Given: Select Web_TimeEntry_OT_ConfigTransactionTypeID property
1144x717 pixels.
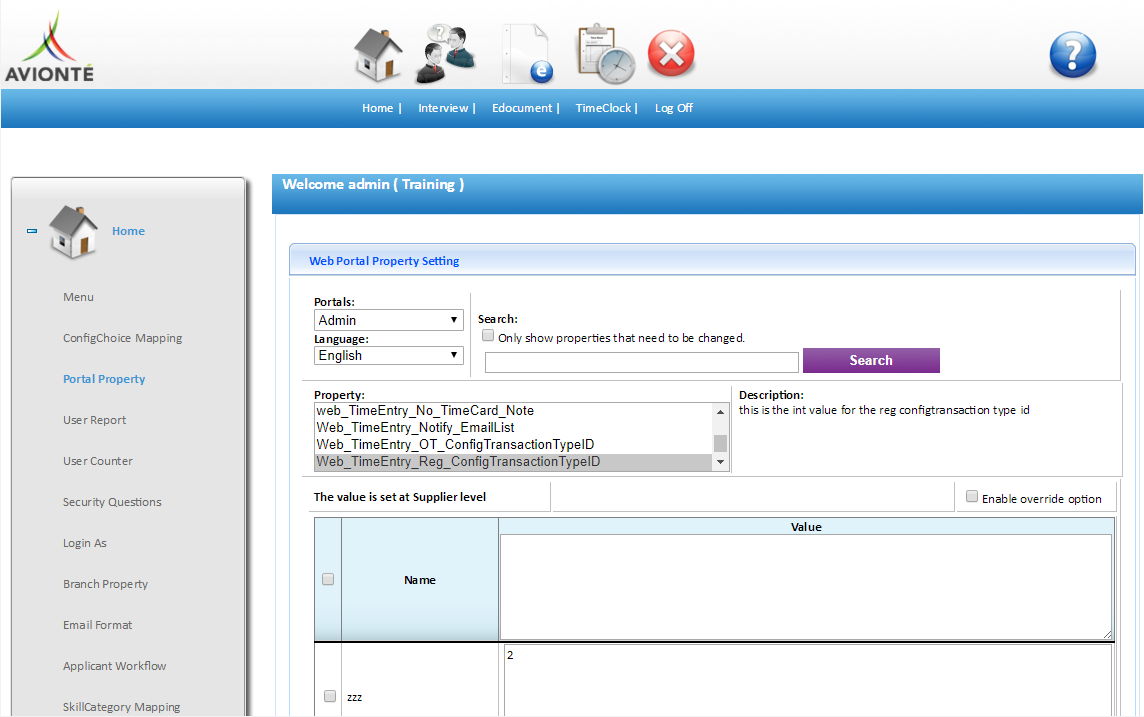Looking at the screenshot, I should 514,444.
